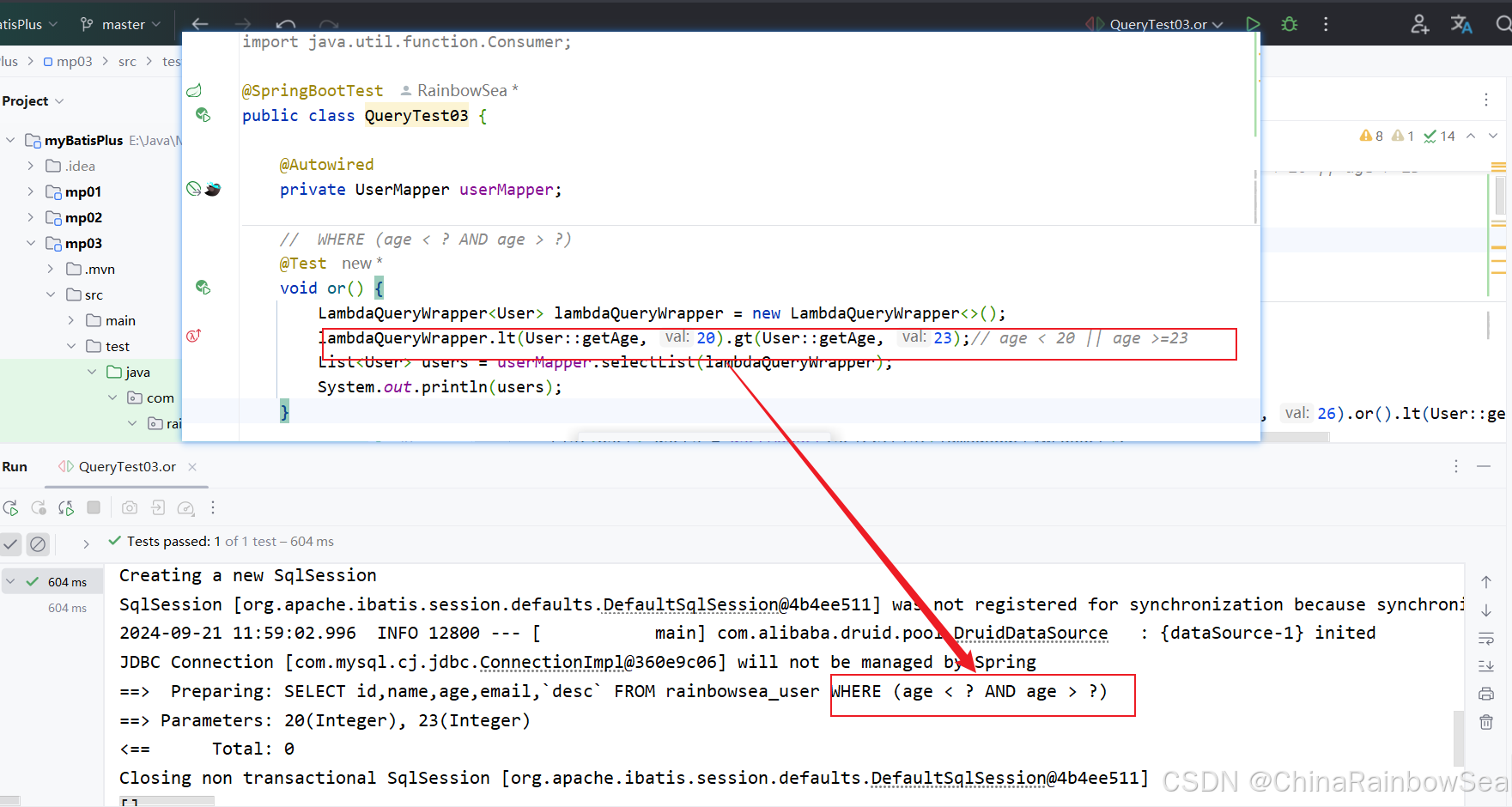Click the gutter icon beside the lambdaQueryWrapper.lt line

tap(194, 336)
